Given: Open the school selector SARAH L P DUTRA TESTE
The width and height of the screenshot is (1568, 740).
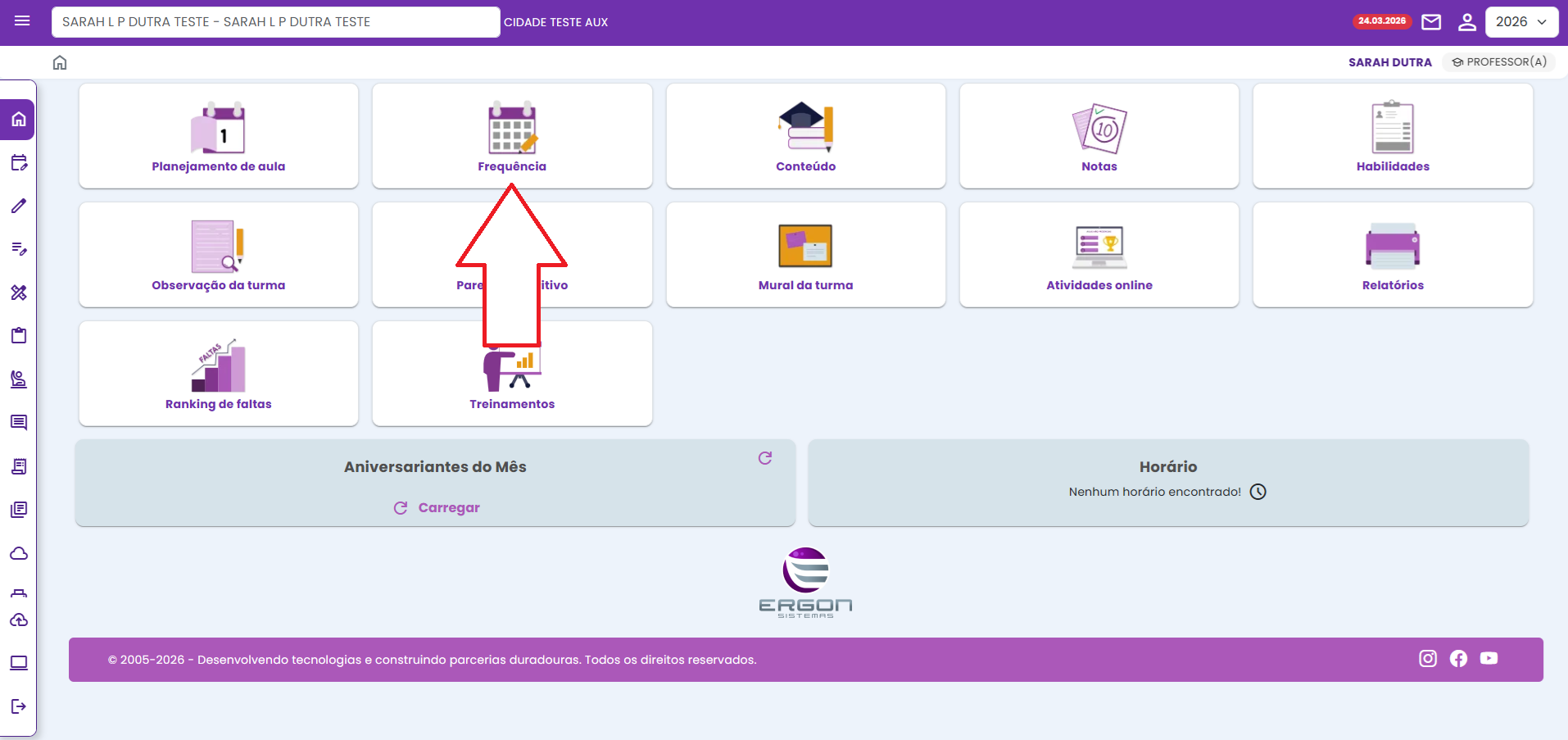Looking at the screenshot, I should click(x=275, y=22).
